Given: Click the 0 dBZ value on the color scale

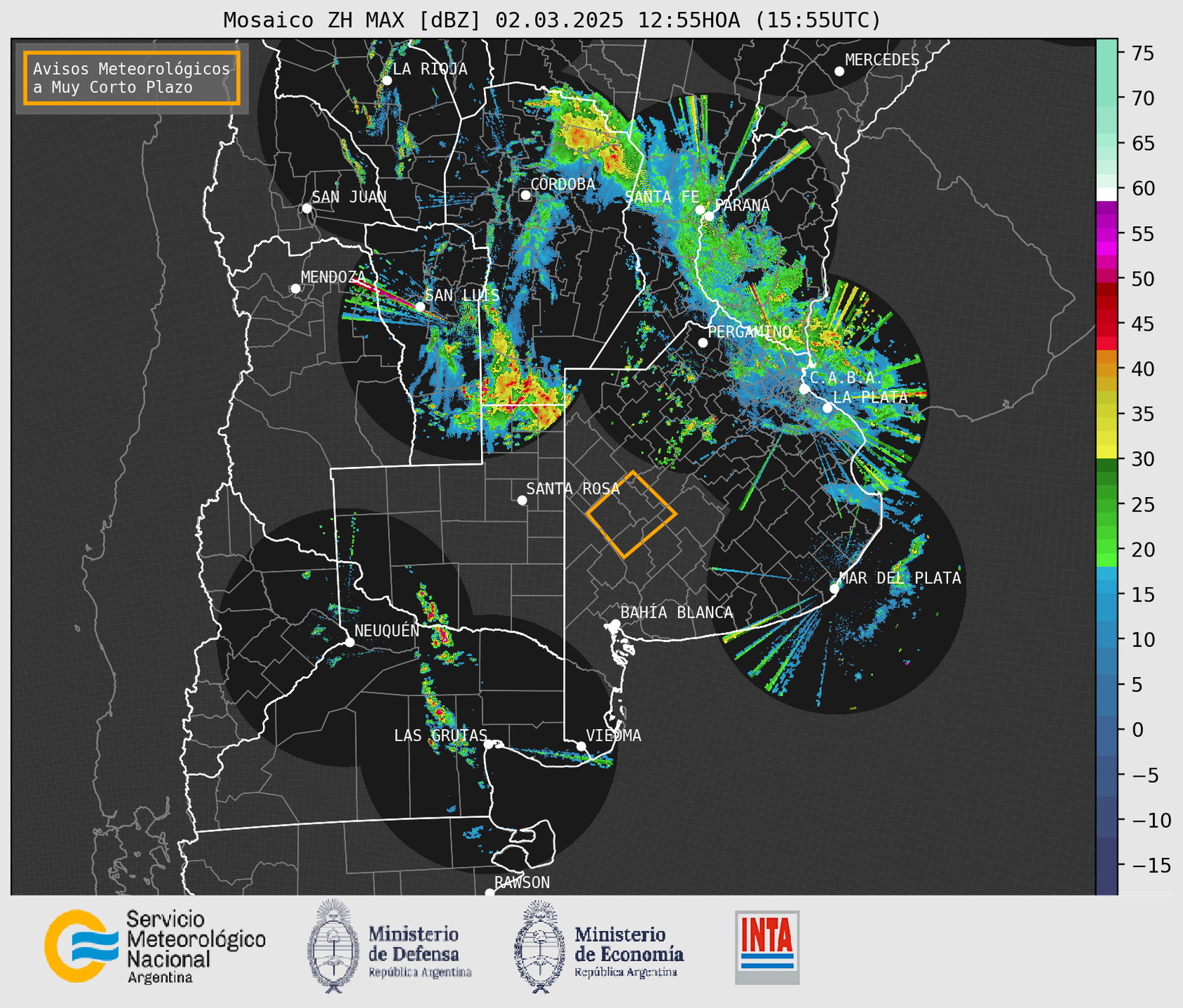Looking at the screenshot, I should click(x=1137, y=730).
